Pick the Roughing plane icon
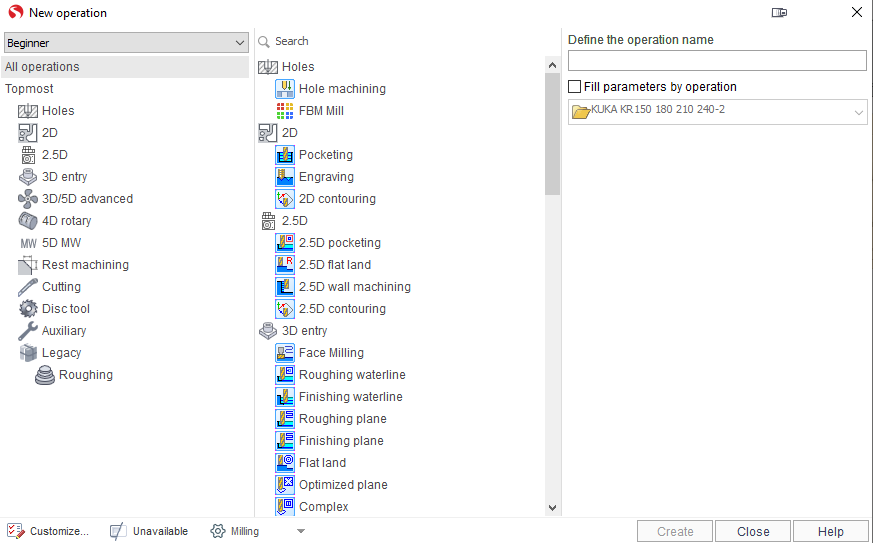Image resolution: width=873 pixels, height=543 pixels. [x=285, y=419]
